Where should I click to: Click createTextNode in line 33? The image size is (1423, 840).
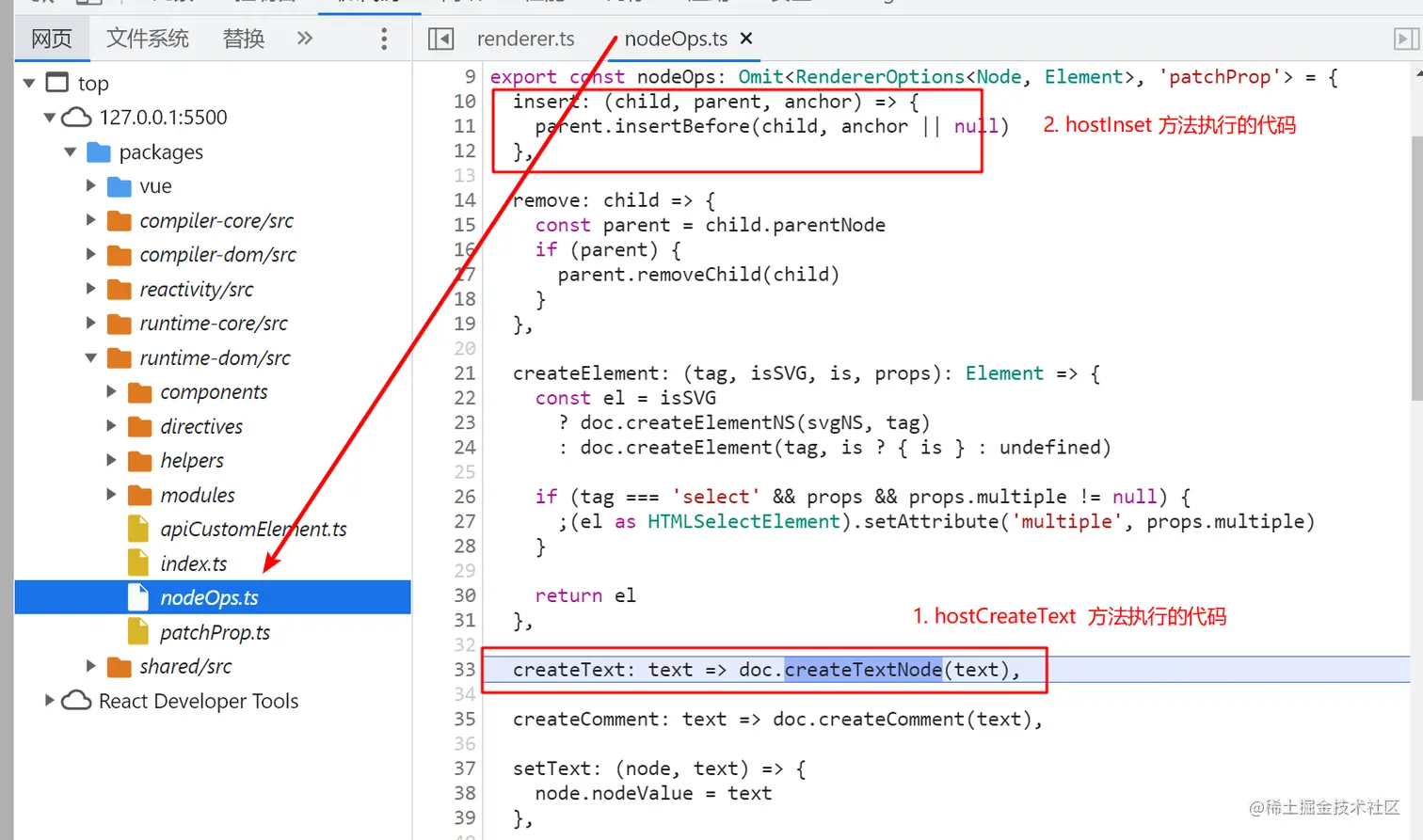pos(863,670)
